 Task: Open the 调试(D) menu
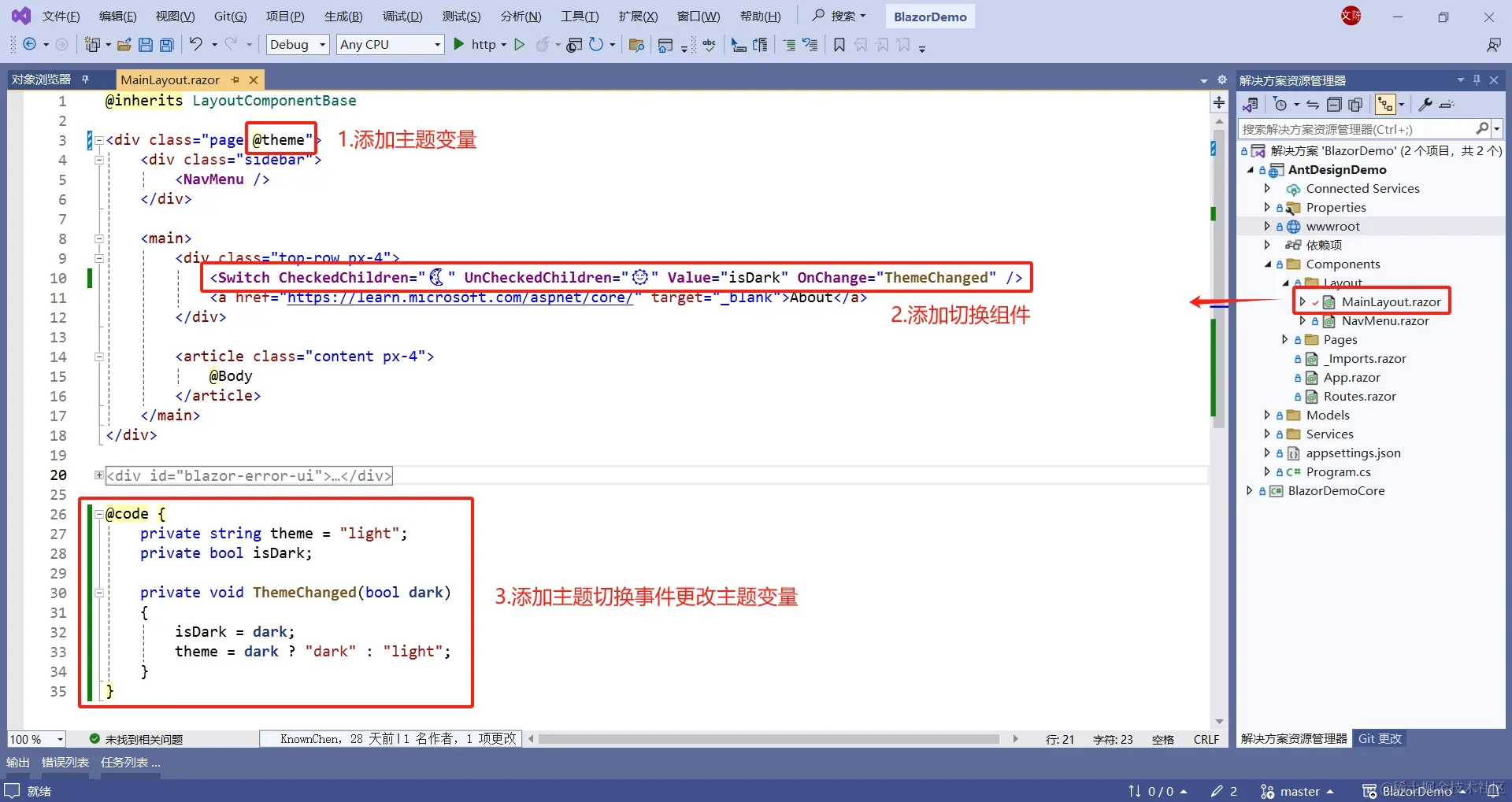tap(402, 17)
